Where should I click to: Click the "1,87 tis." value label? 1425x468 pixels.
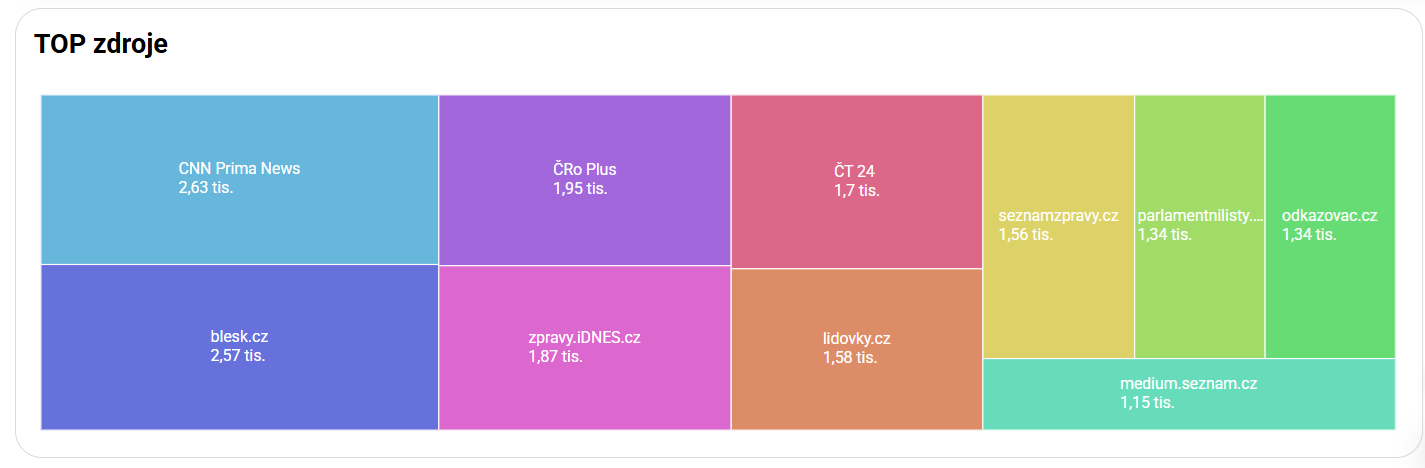pos(555,356)
